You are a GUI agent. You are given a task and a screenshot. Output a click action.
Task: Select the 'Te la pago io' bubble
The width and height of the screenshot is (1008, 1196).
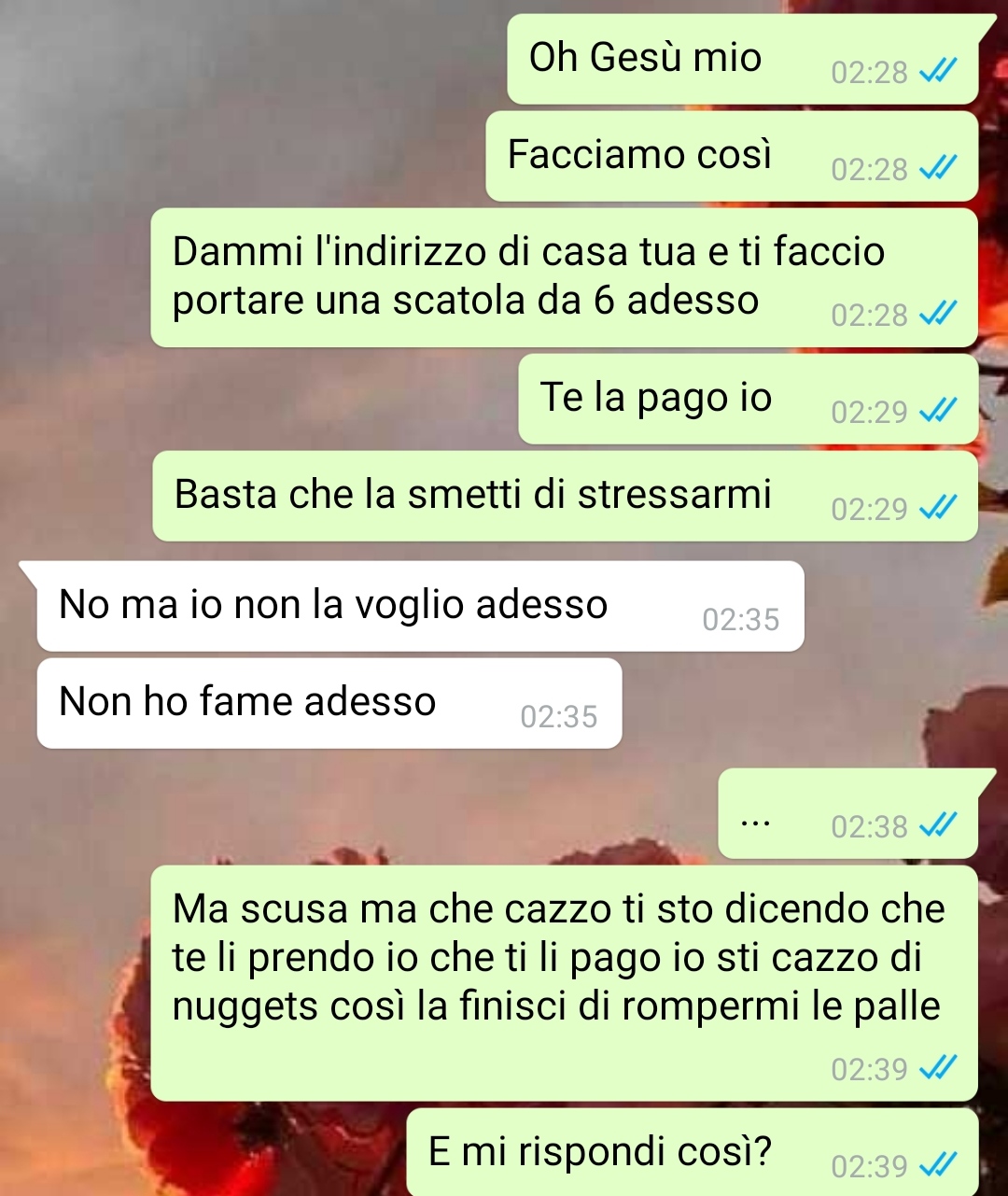749,399
